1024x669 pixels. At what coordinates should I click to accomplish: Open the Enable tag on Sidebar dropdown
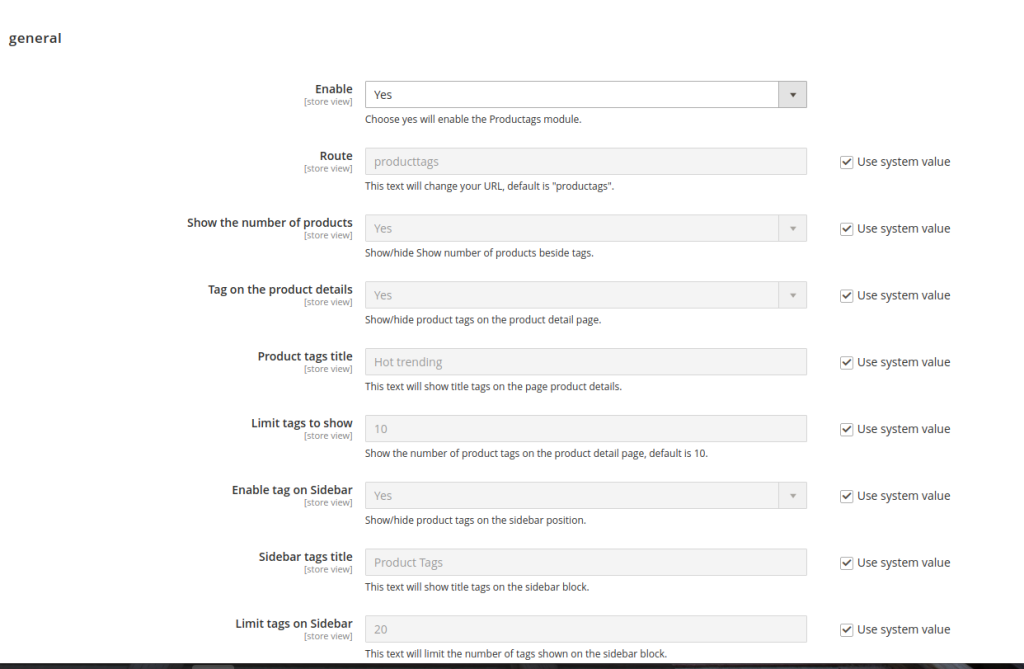click(585, 496)
